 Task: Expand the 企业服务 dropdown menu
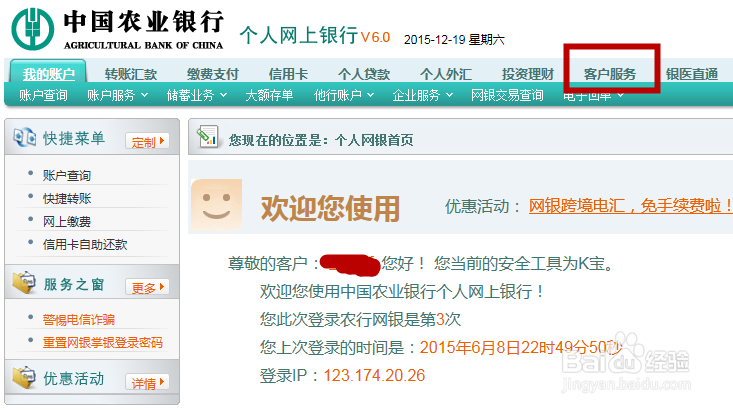tap(423, 95)
